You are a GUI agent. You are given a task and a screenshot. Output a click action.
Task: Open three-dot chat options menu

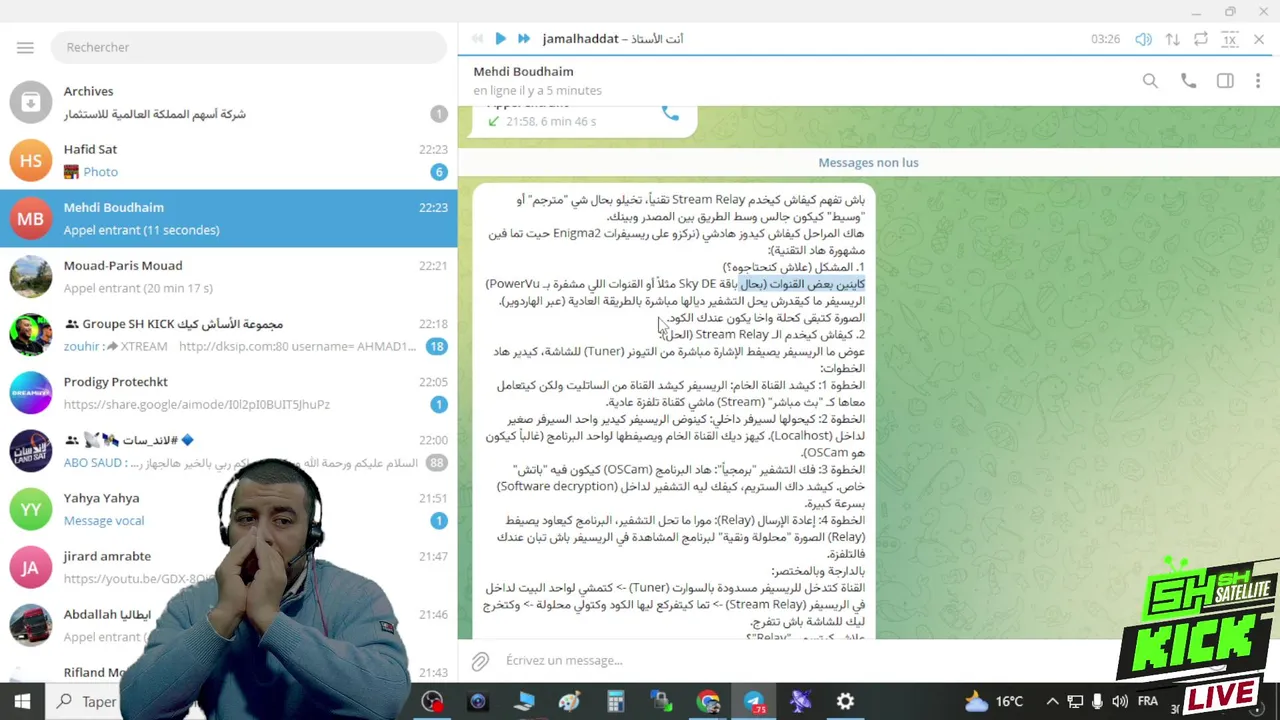pyautogui.click(x=1258, y=81)
